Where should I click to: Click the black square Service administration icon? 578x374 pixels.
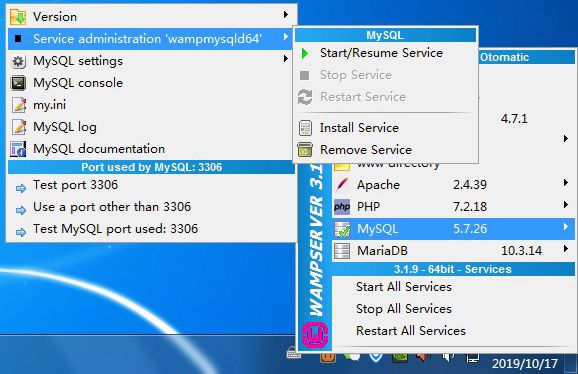[x=18, y=38]
